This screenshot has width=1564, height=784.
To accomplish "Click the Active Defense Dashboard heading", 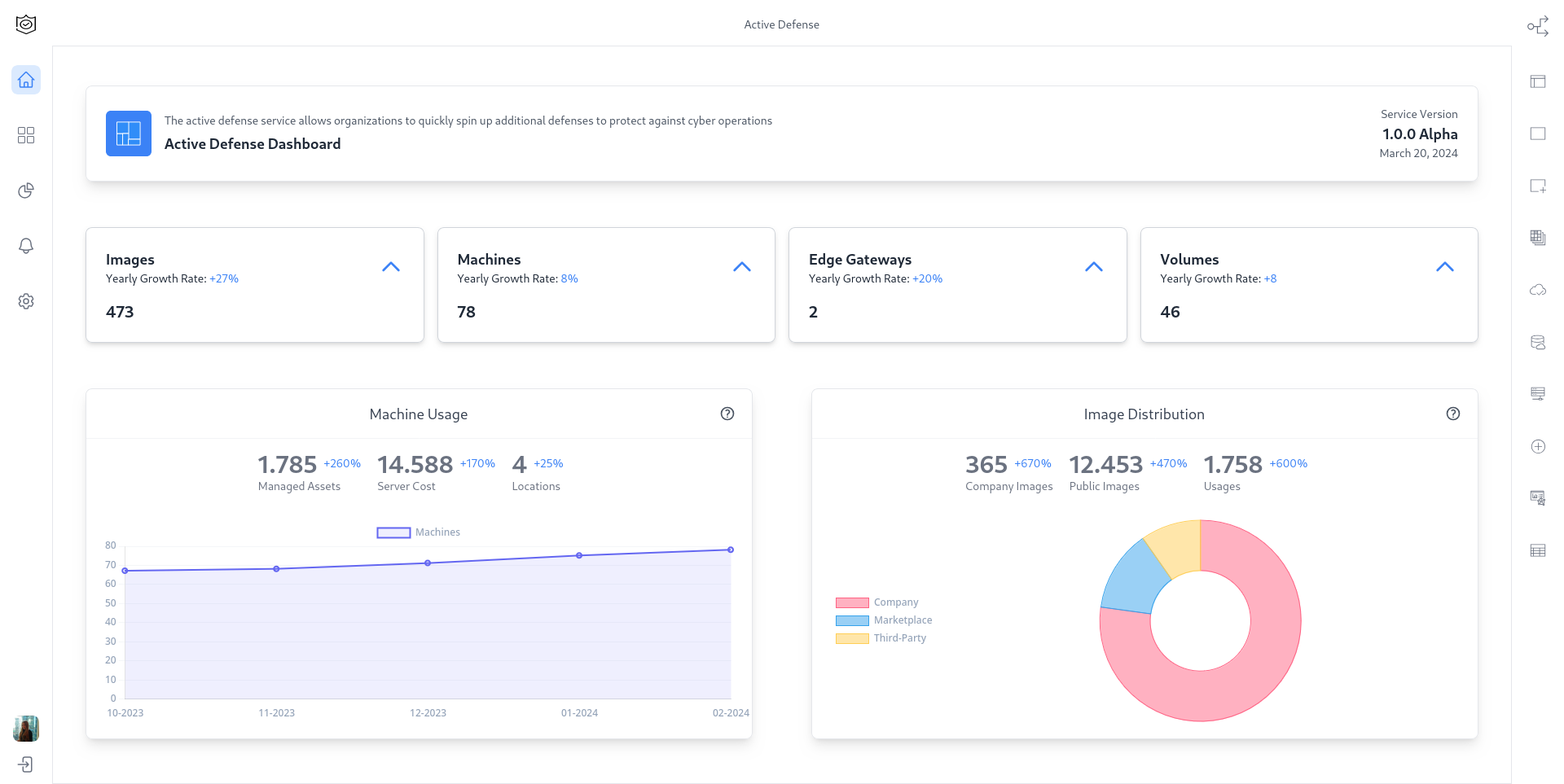I will pyautogui.click(x=253, y=144).
